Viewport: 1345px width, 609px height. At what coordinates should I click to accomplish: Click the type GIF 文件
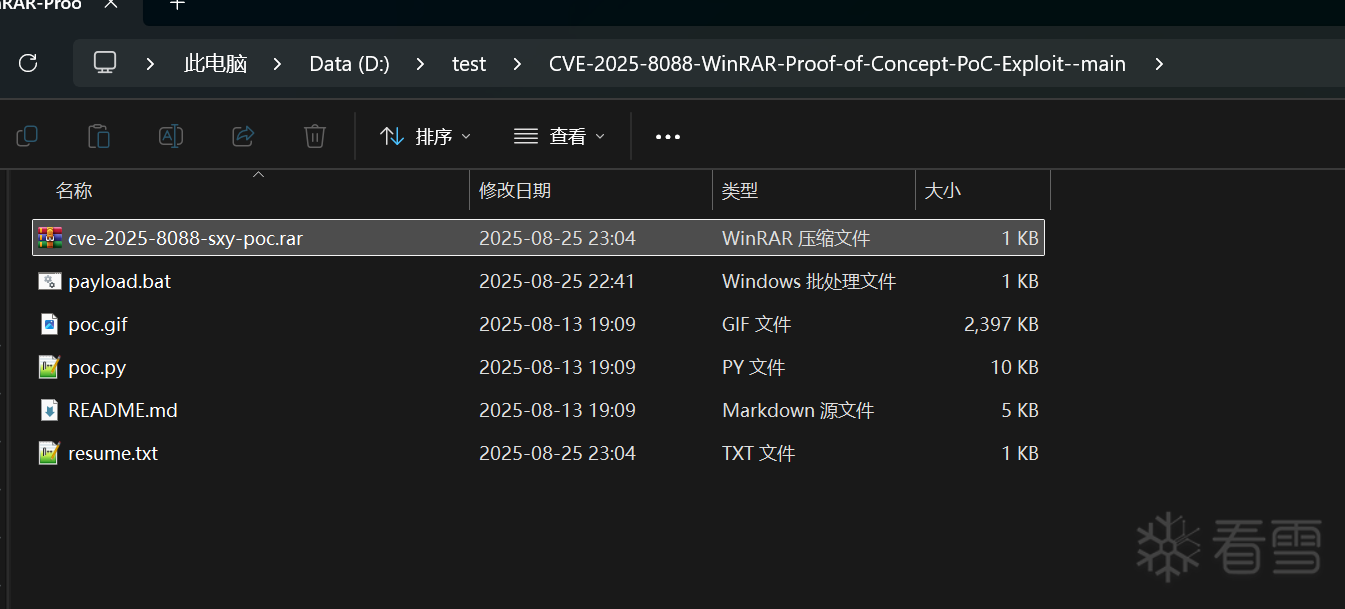(x=756, y=324)
